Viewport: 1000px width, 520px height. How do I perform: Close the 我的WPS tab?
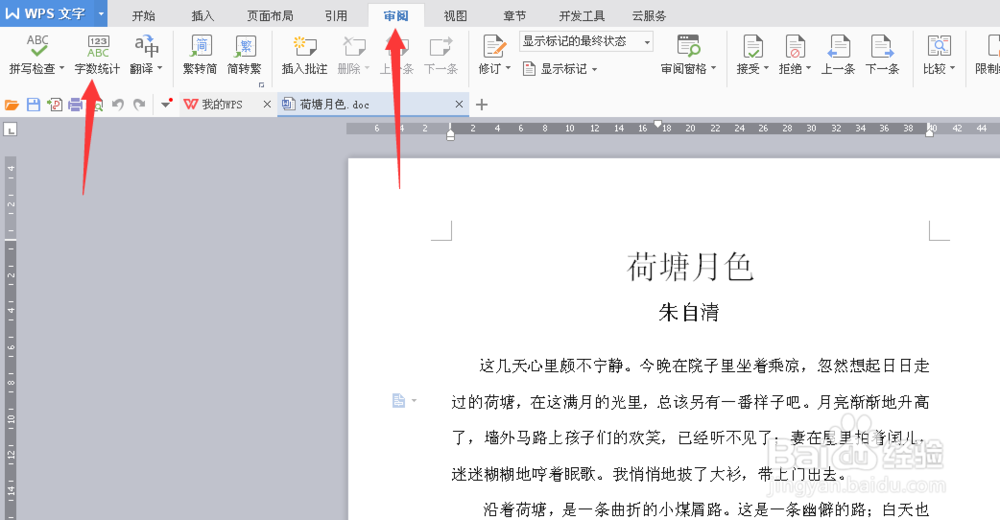pyautogui.click(x=267, y=105)
